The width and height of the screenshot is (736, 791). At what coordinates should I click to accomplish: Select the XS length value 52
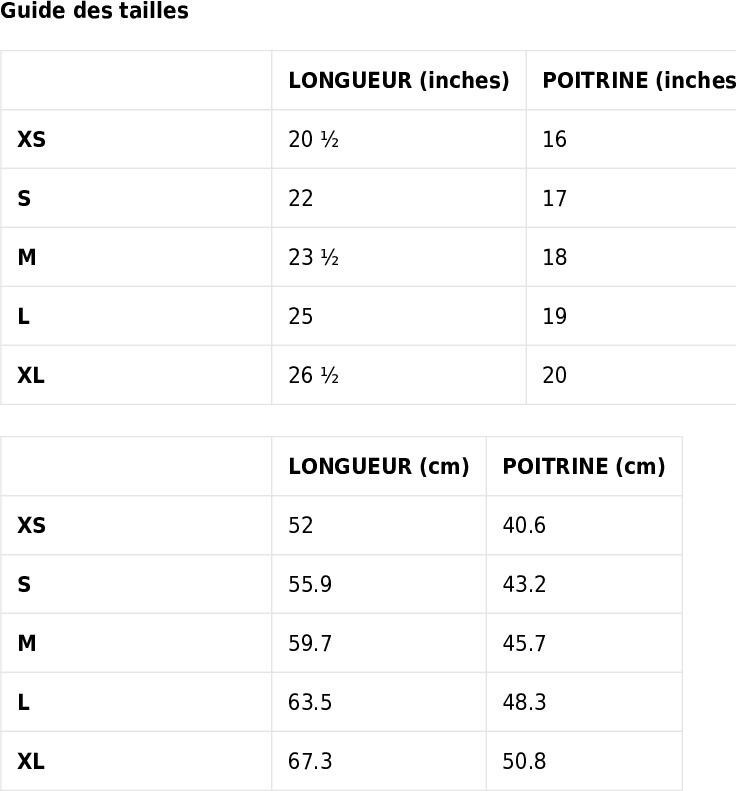tap(301, 525)
